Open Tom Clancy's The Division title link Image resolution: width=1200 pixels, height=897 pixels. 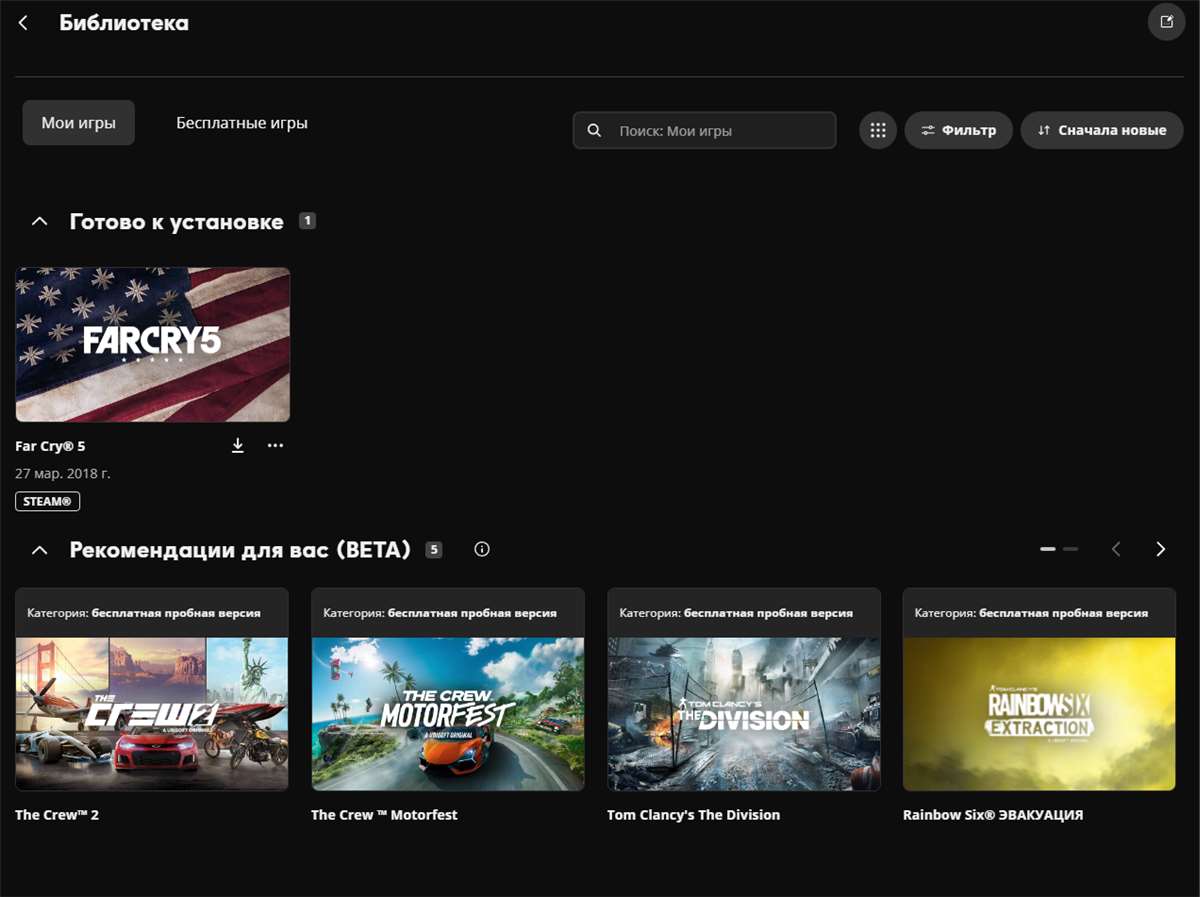click(693, 815)
